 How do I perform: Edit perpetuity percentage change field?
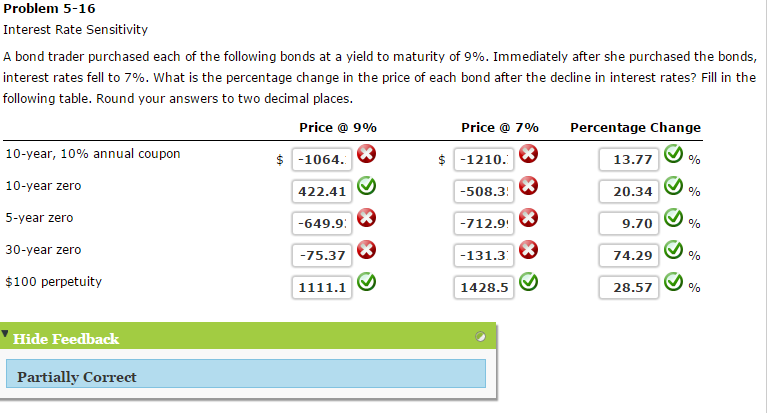(x=629, y=287)
